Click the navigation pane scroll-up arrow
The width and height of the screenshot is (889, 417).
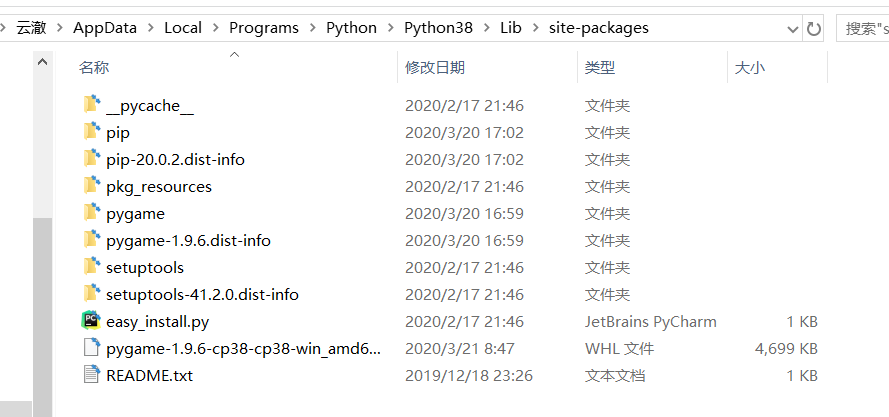coord(43,62)
